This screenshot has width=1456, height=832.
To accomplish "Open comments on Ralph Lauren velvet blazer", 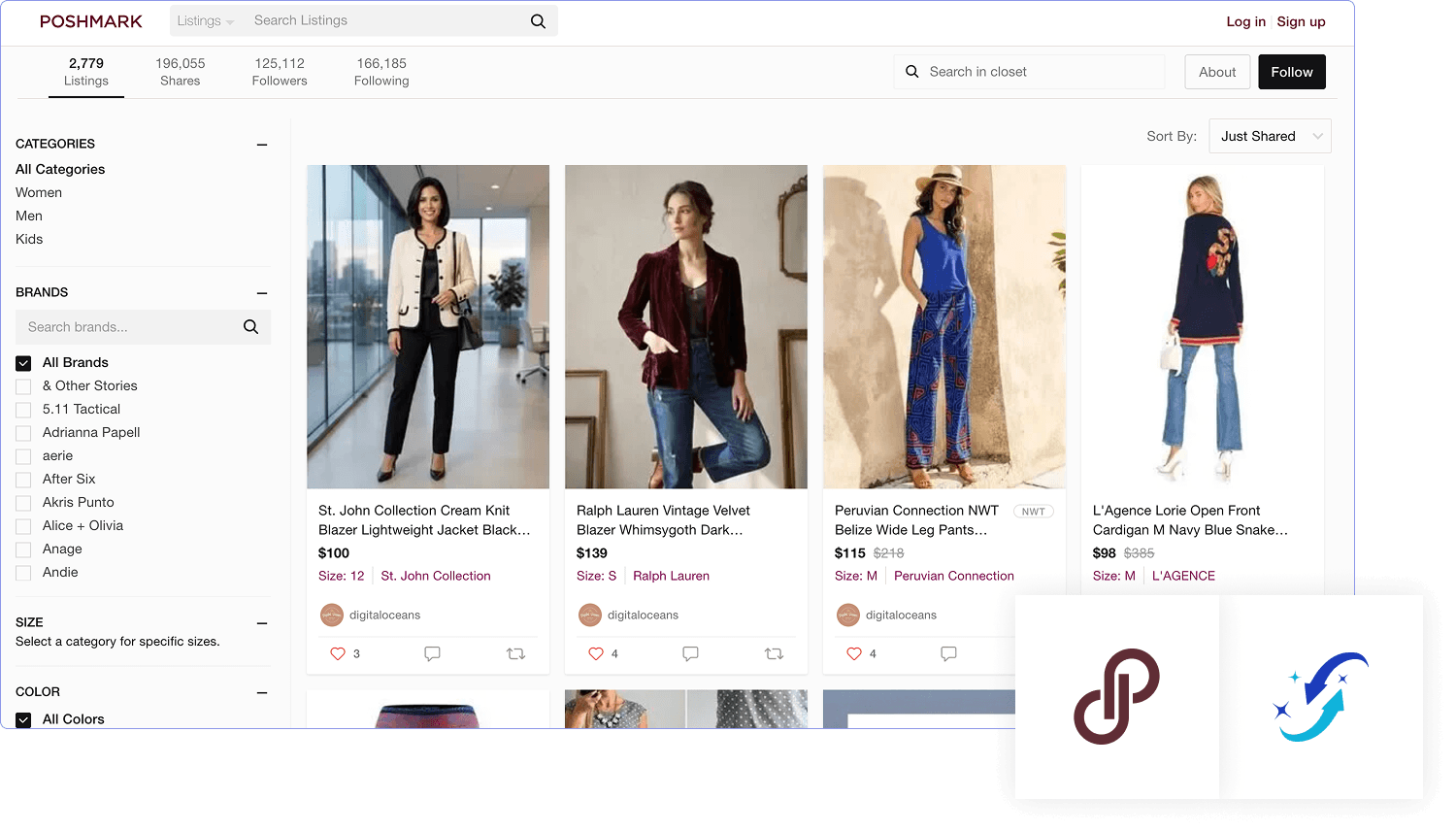I will (690, 653).
